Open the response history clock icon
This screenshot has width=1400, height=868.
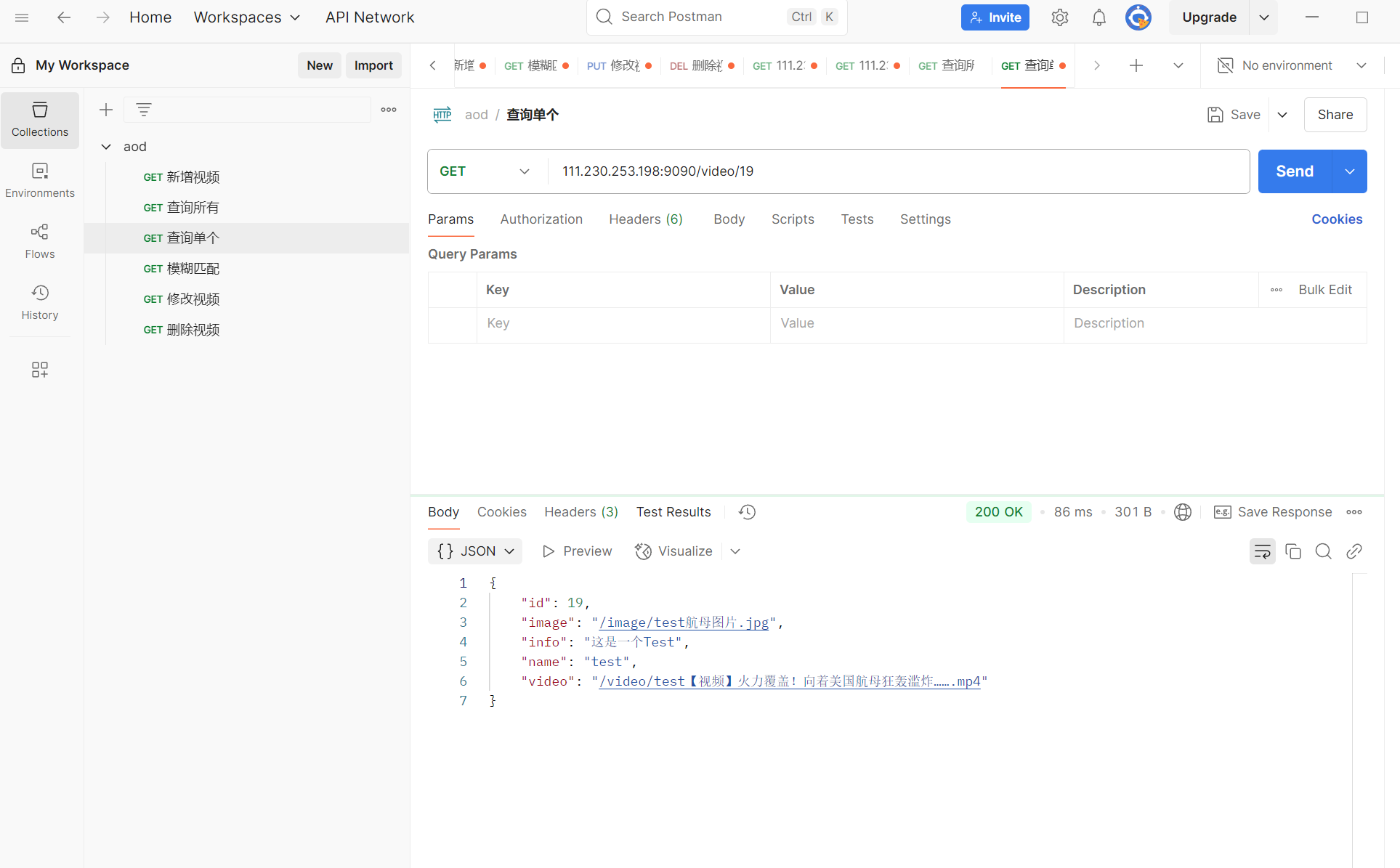747,512
